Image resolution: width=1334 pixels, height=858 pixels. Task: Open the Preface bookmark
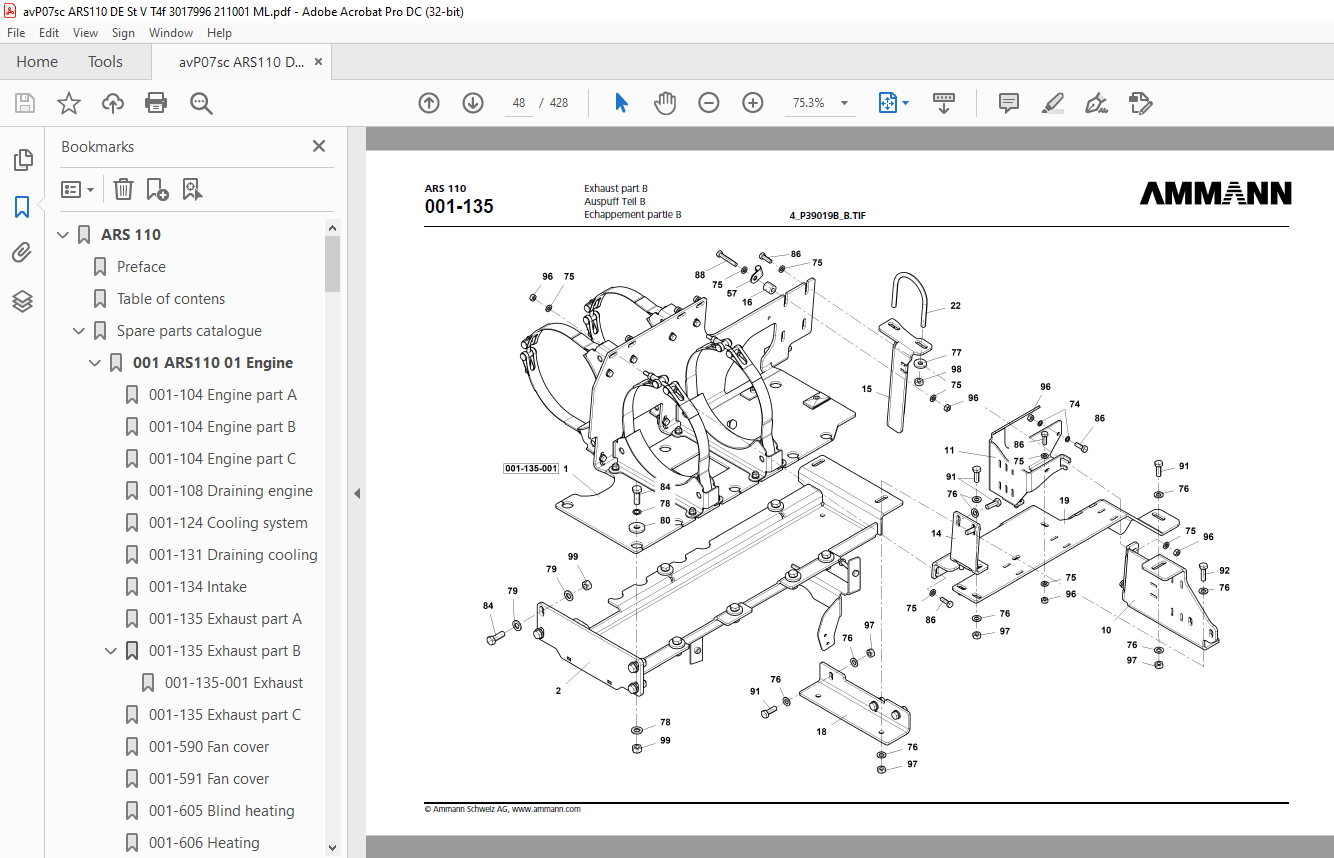(141, 267)
